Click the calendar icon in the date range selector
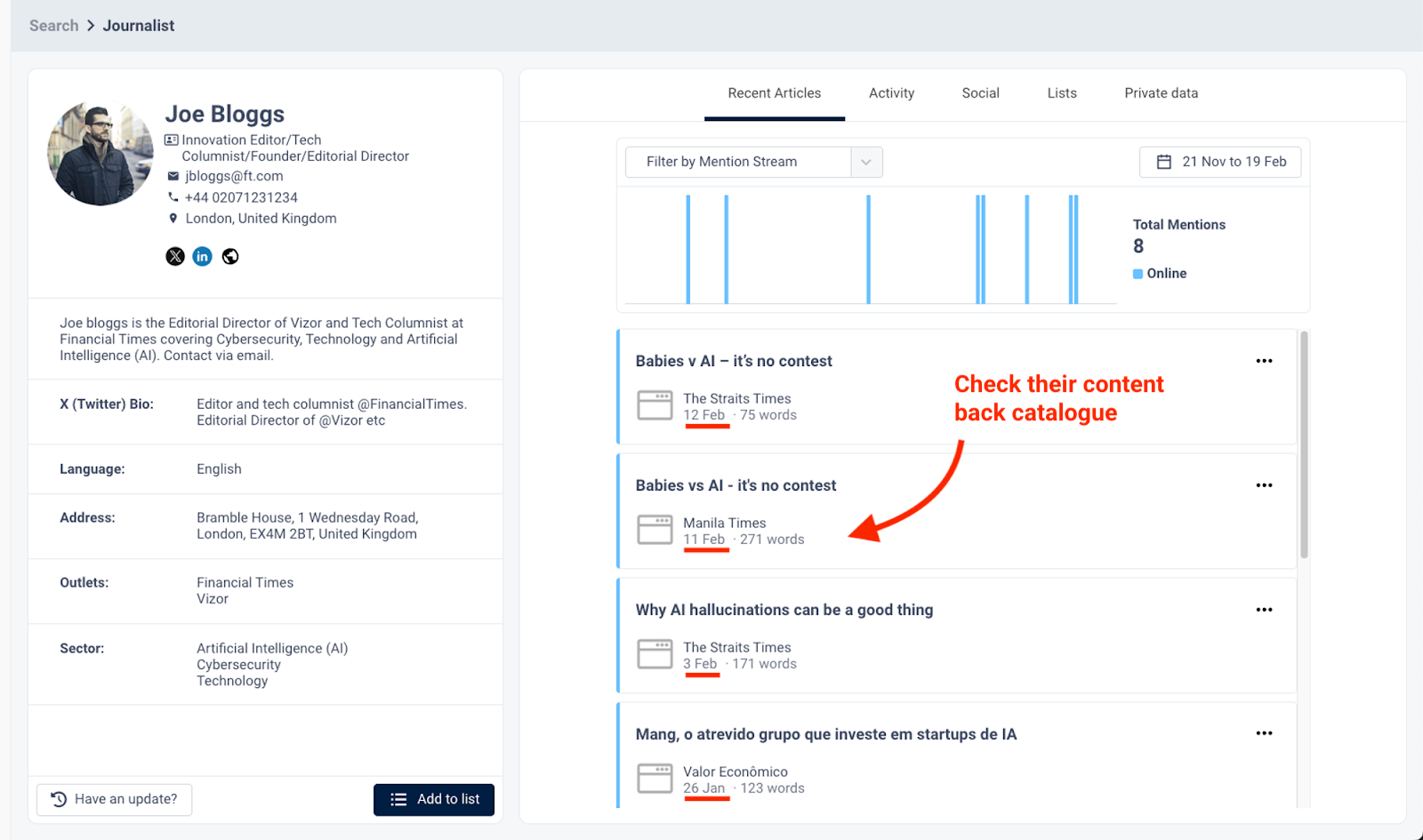The image size is (1423, 840). [x=1163, y=161]
